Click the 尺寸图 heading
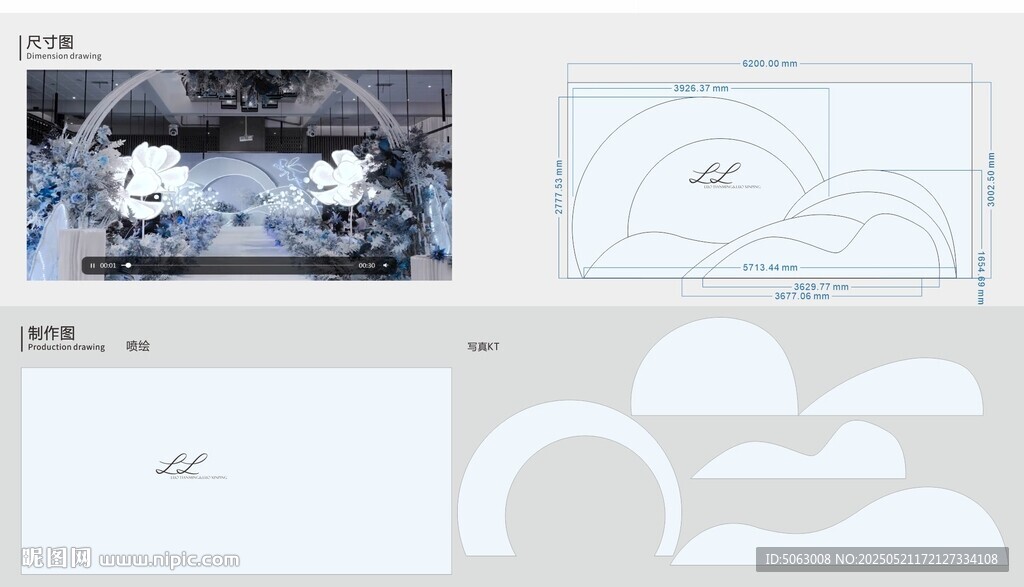This screenshot has height=587, width=1024. pos(50,42)
